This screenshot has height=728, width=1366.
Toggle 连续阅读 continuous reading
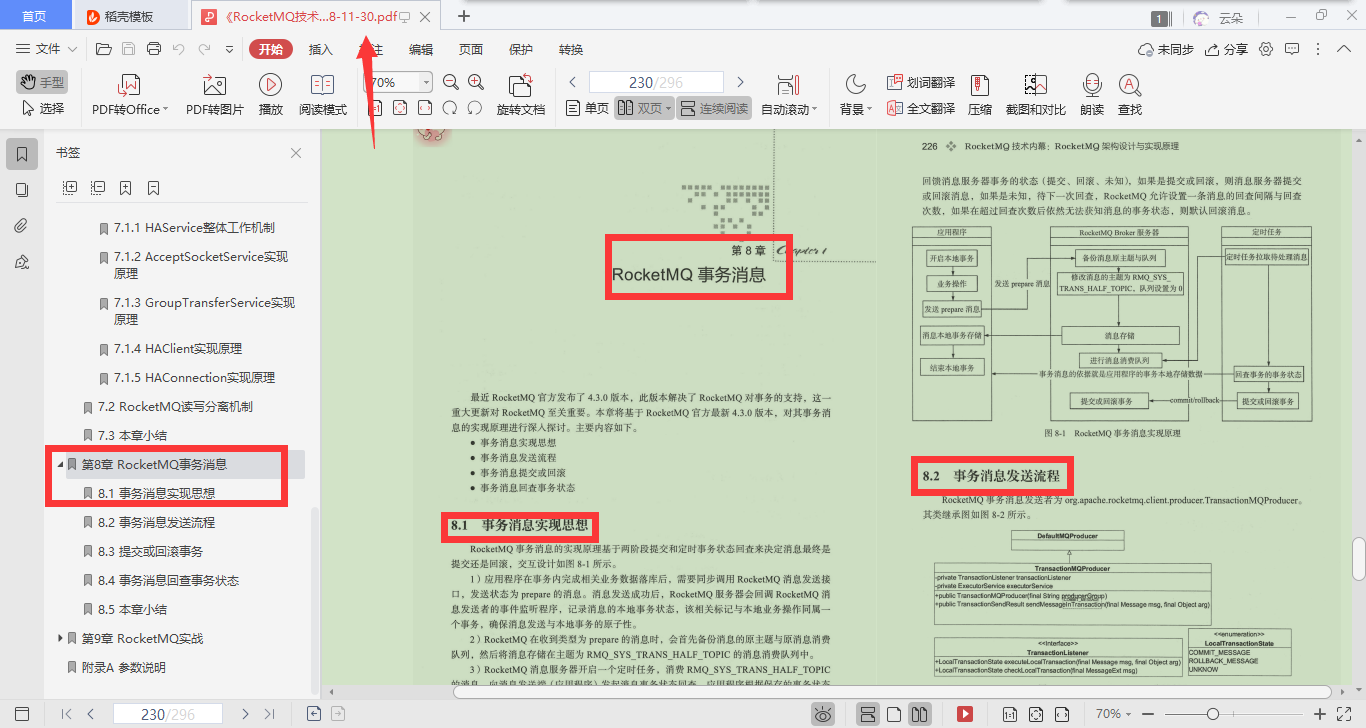click(714, 108)
